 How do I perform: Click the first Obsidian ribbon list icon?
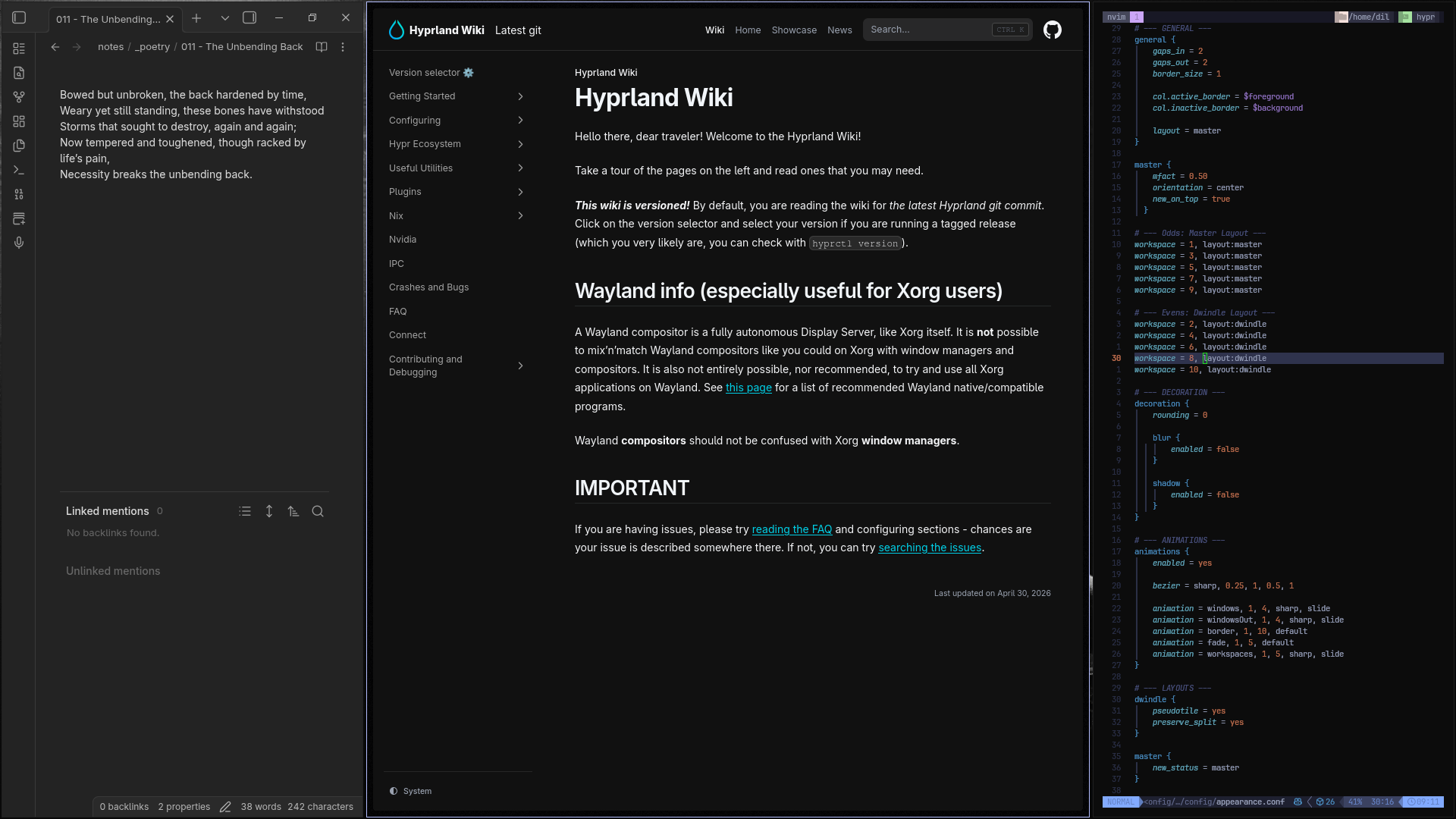click(19, 49)
